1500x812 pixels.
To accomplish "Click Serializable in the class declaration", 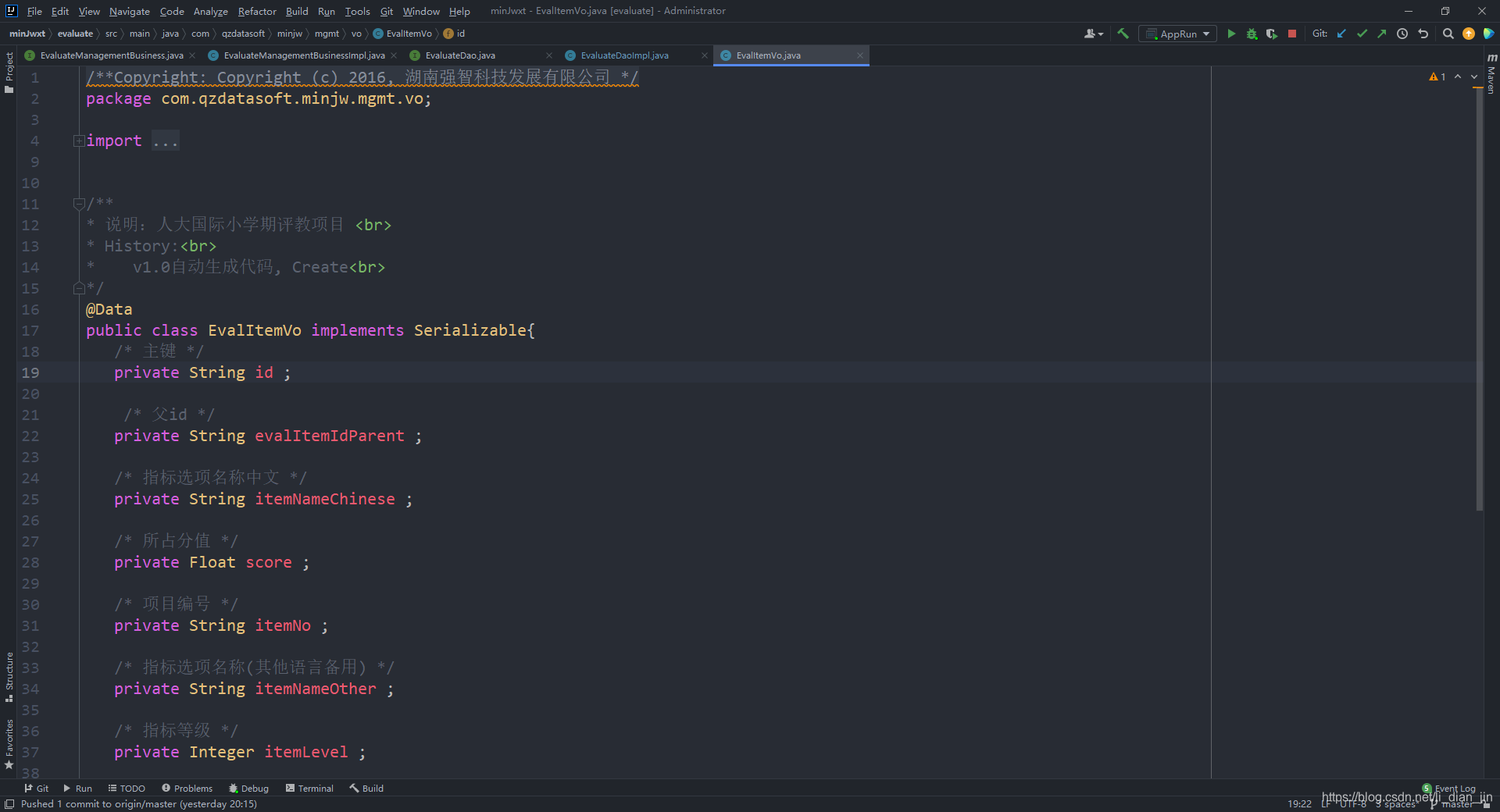I will click(470, 330).
